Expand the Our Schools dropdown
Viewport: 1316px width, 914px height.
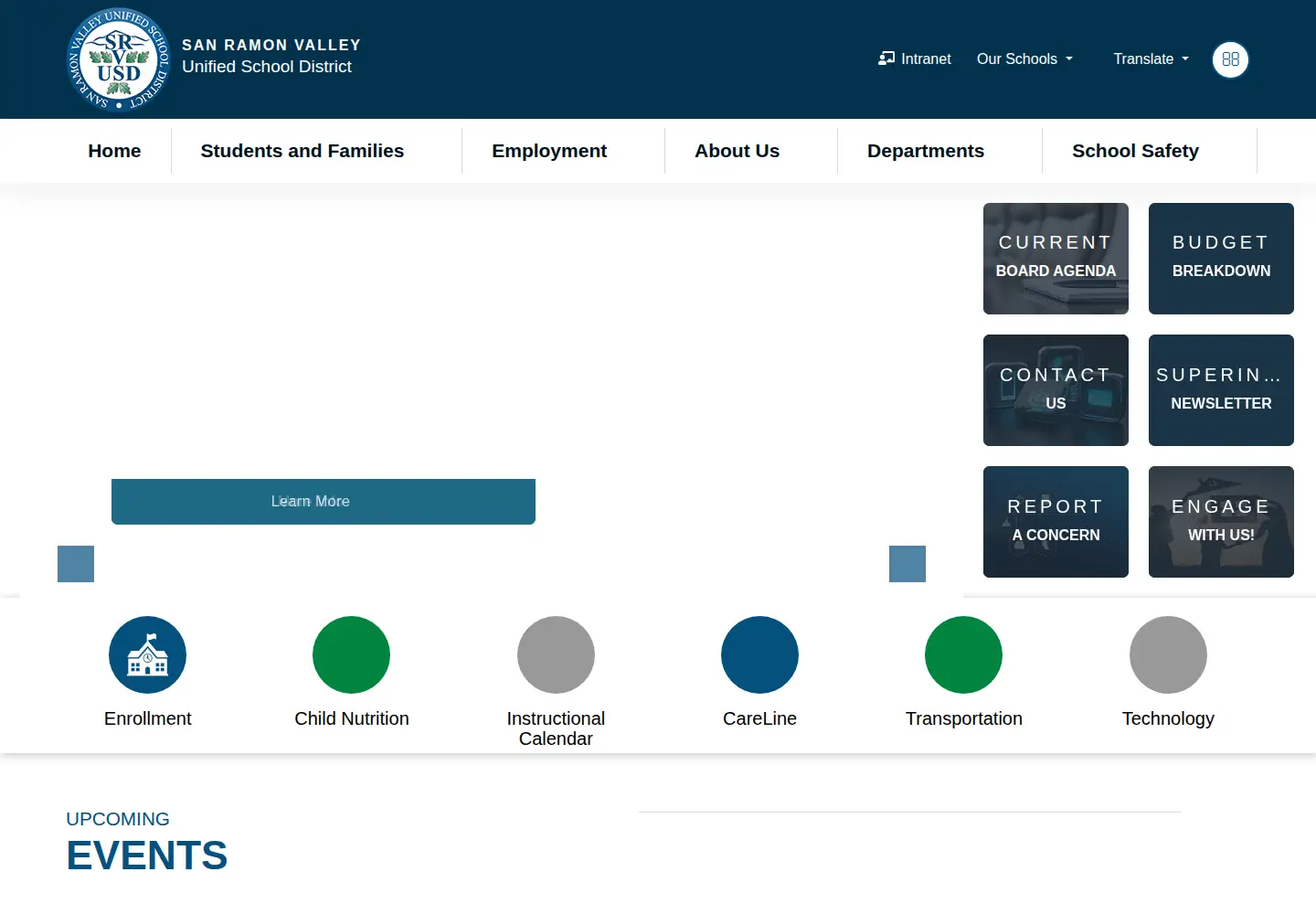tap(1024, 58)
